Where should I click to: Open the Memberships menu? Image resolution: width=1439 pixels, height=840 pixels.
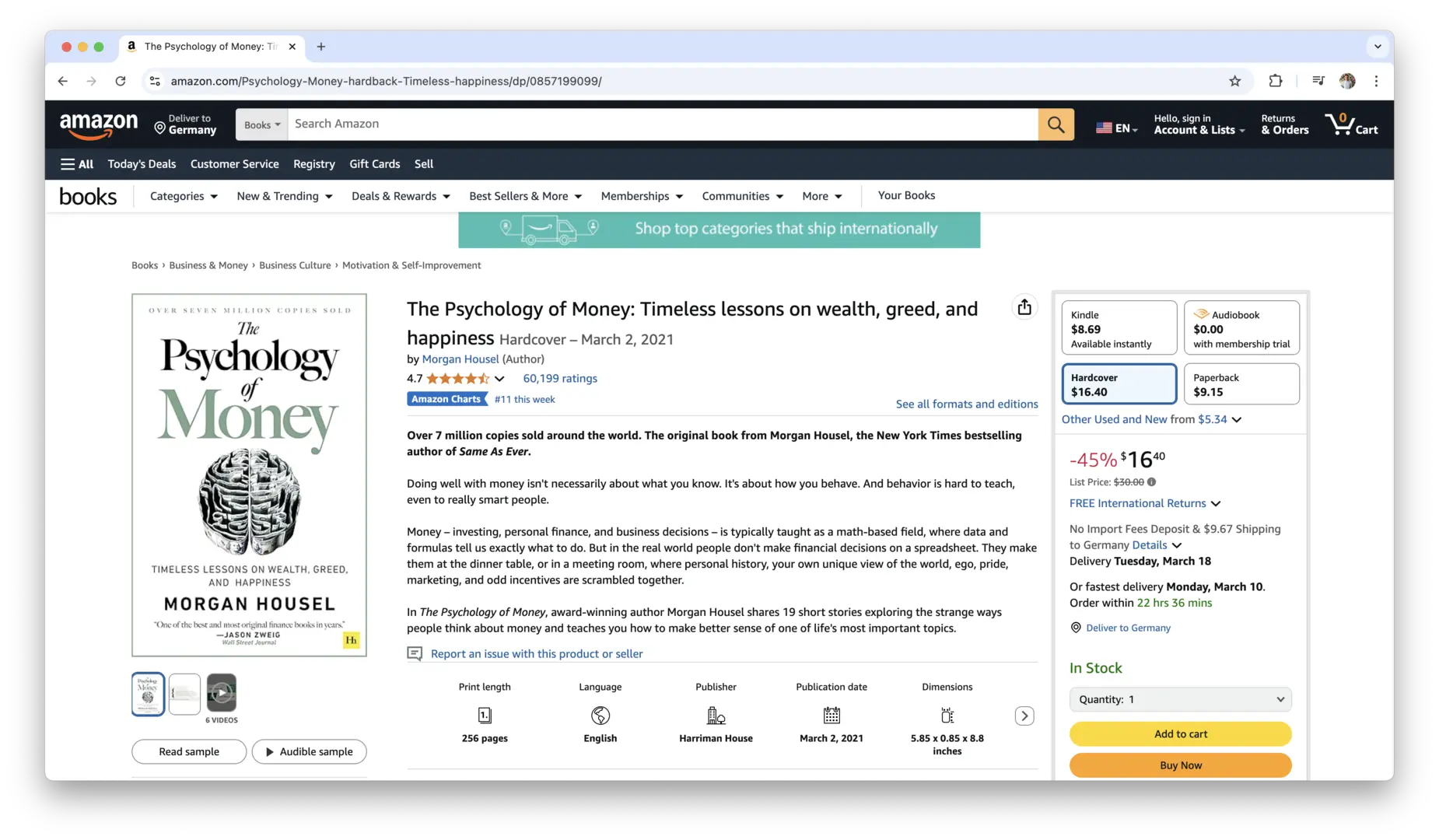[x=642, y=196]
